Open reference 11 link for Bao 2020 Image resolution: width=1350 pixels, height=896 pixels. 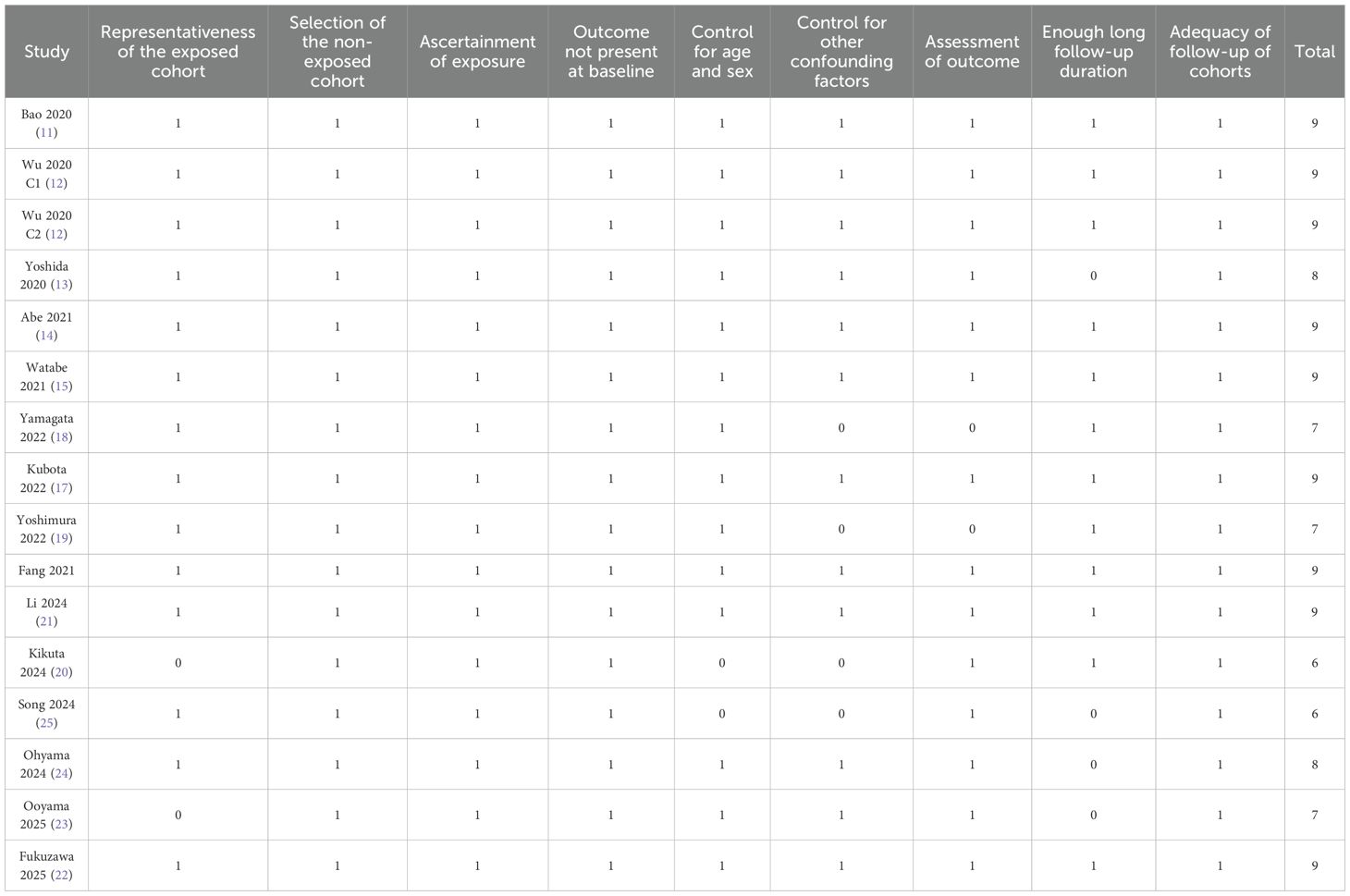[x=46, y=133]
